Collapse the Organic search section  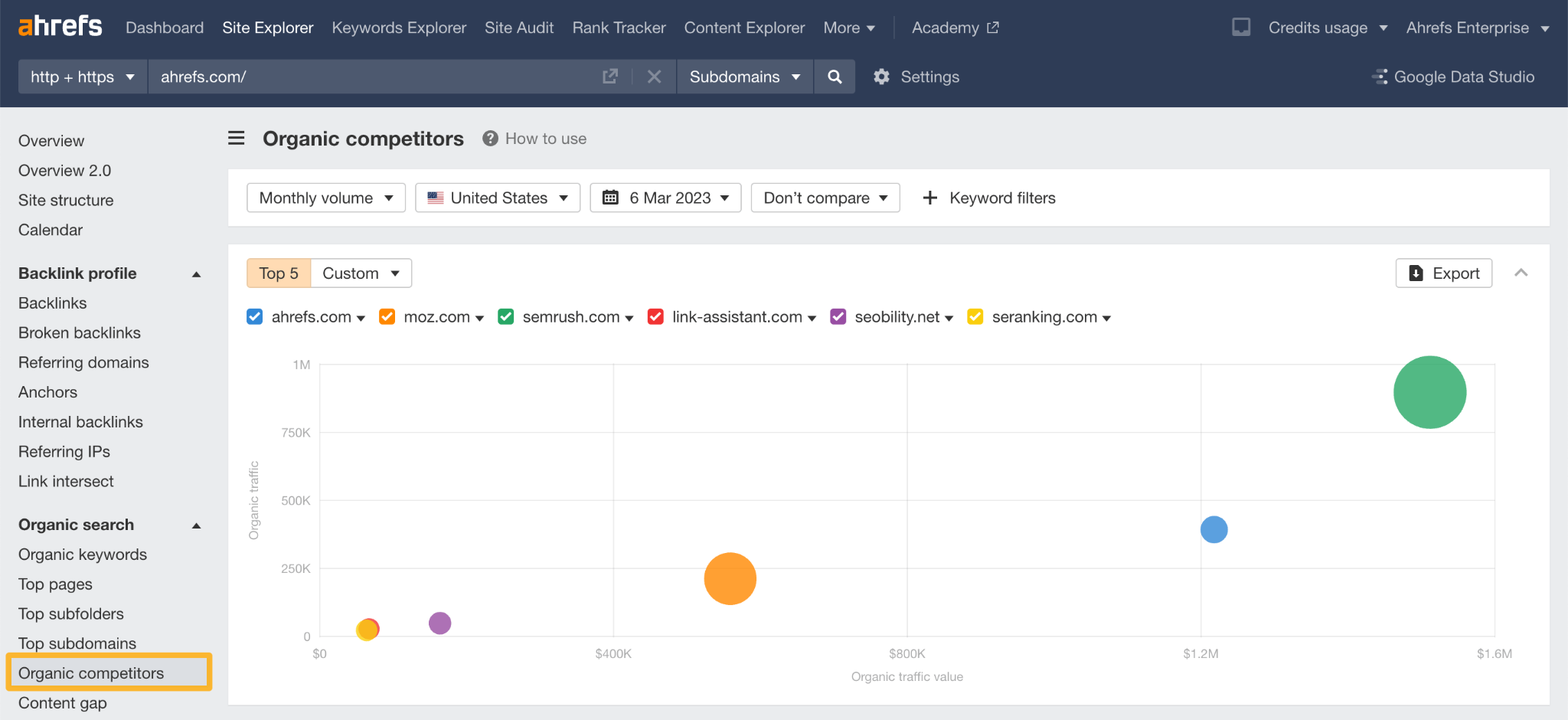coord(196,525)
